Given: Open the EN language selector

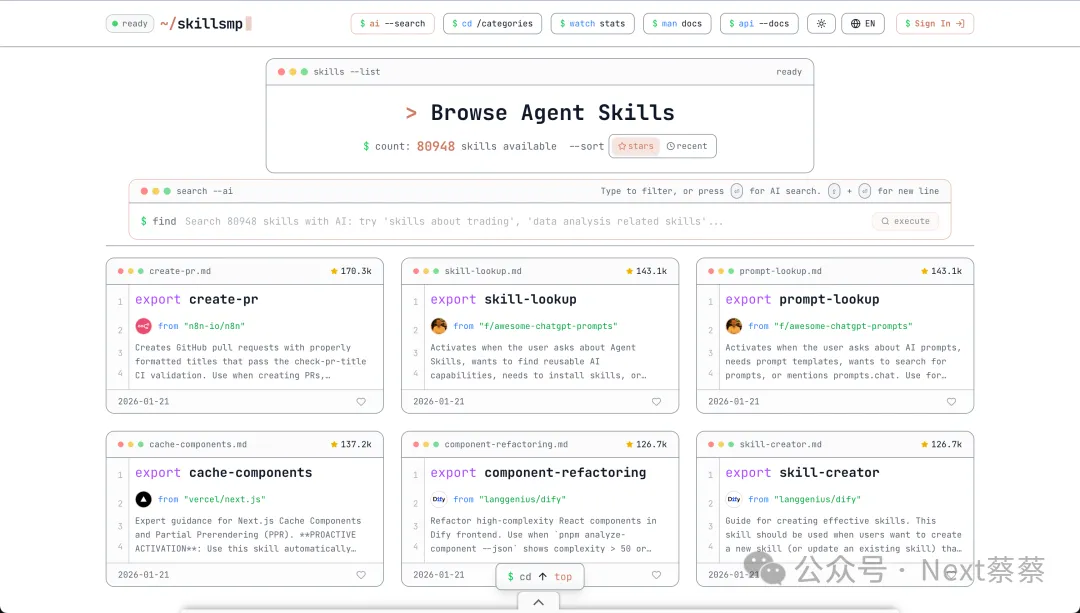Looking at the screenshot, I should [864, 24].
